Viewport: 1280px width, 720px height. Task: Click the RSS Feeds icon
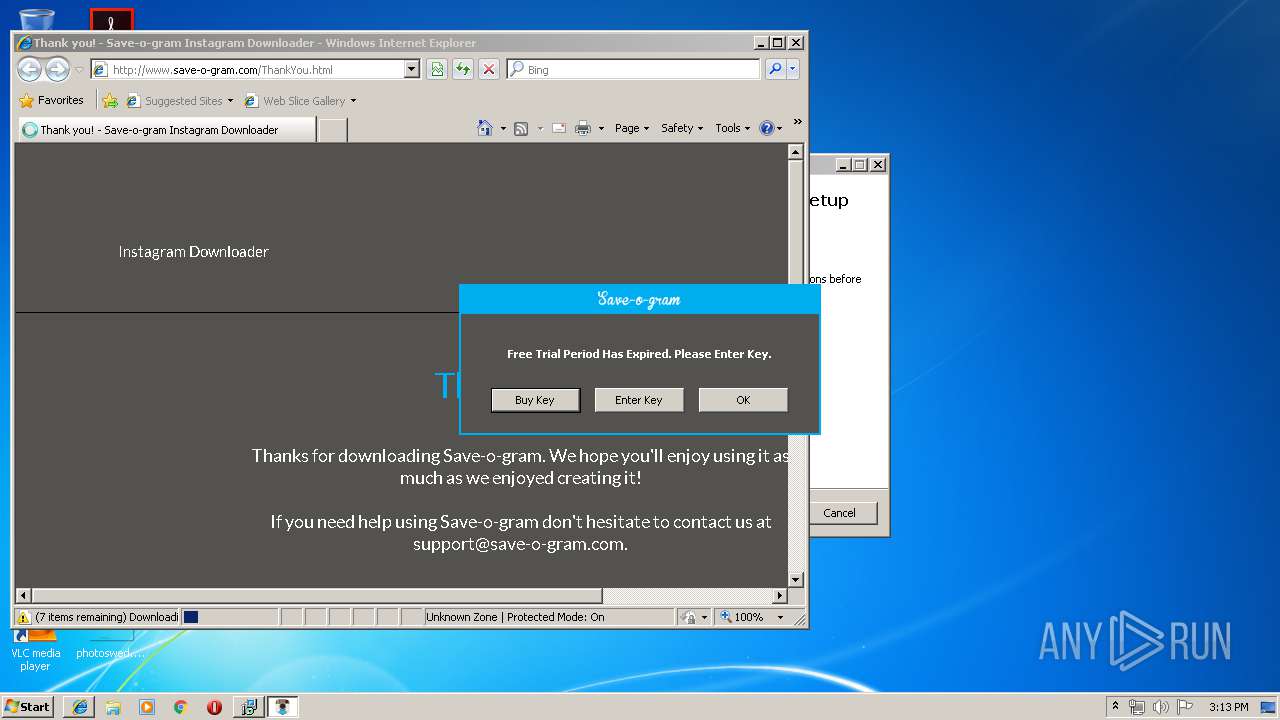[x=521, y=128]
